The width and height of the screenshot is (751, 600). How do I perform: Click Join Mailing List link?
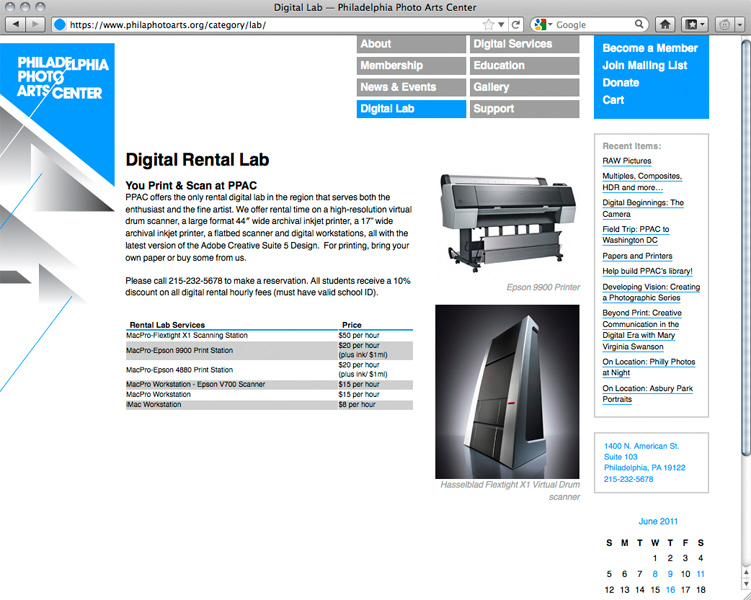pos(645,65)
